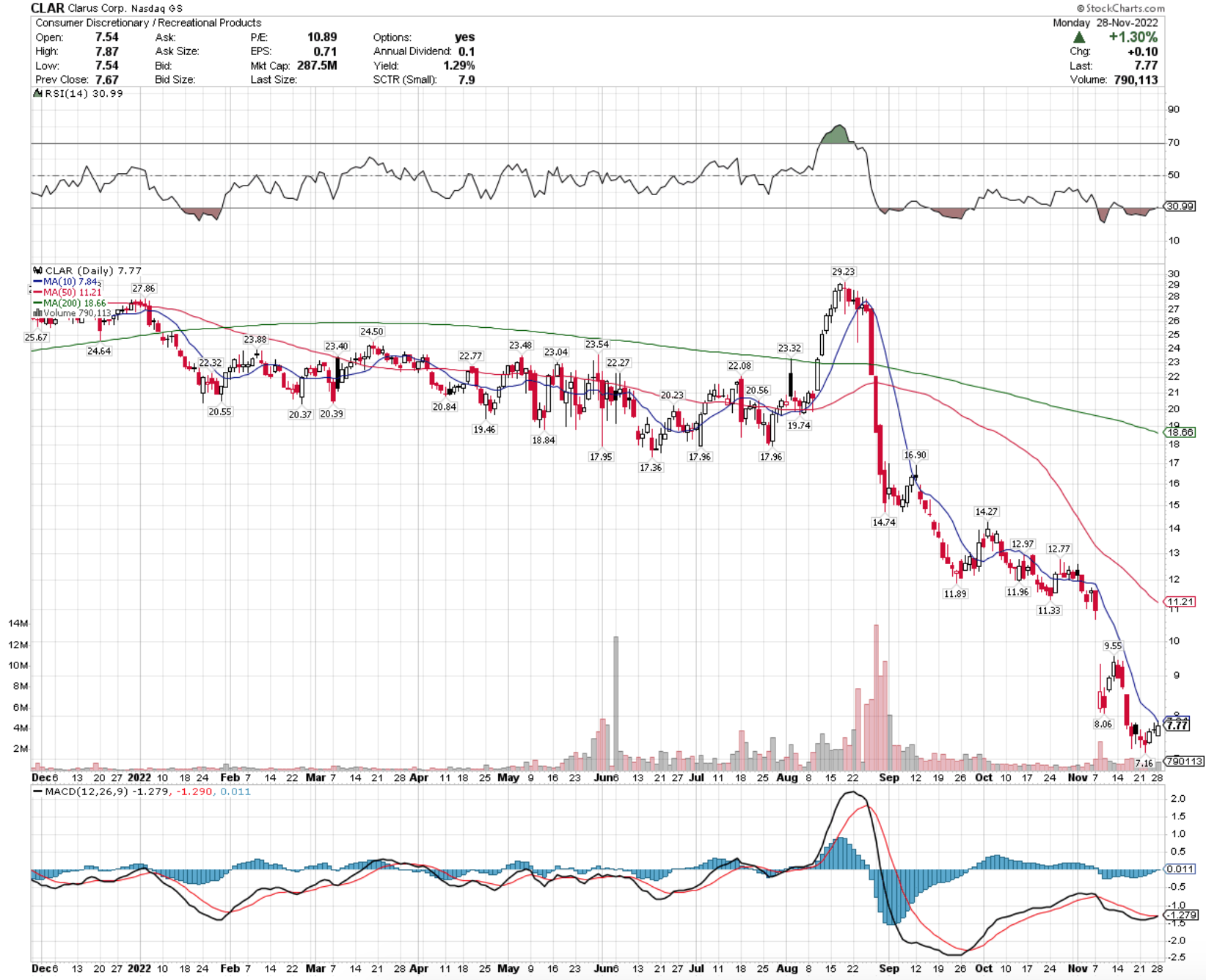Select the Chg value +0.10
Viewport: 1206px width, 980px height.
pos(1143,51)
